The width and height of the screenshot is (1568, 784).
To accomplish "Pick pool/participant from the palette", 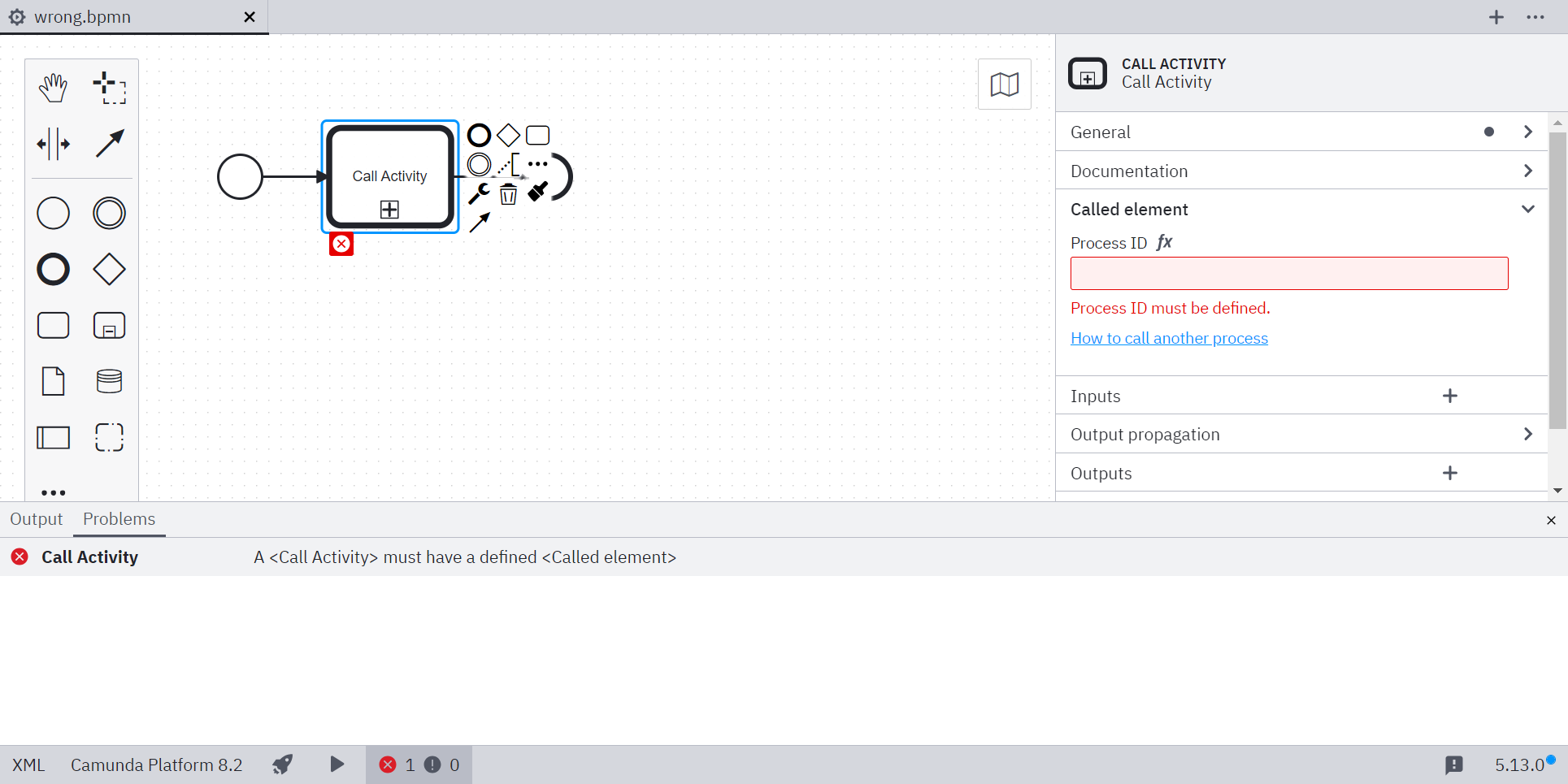I will pos(54,437).
